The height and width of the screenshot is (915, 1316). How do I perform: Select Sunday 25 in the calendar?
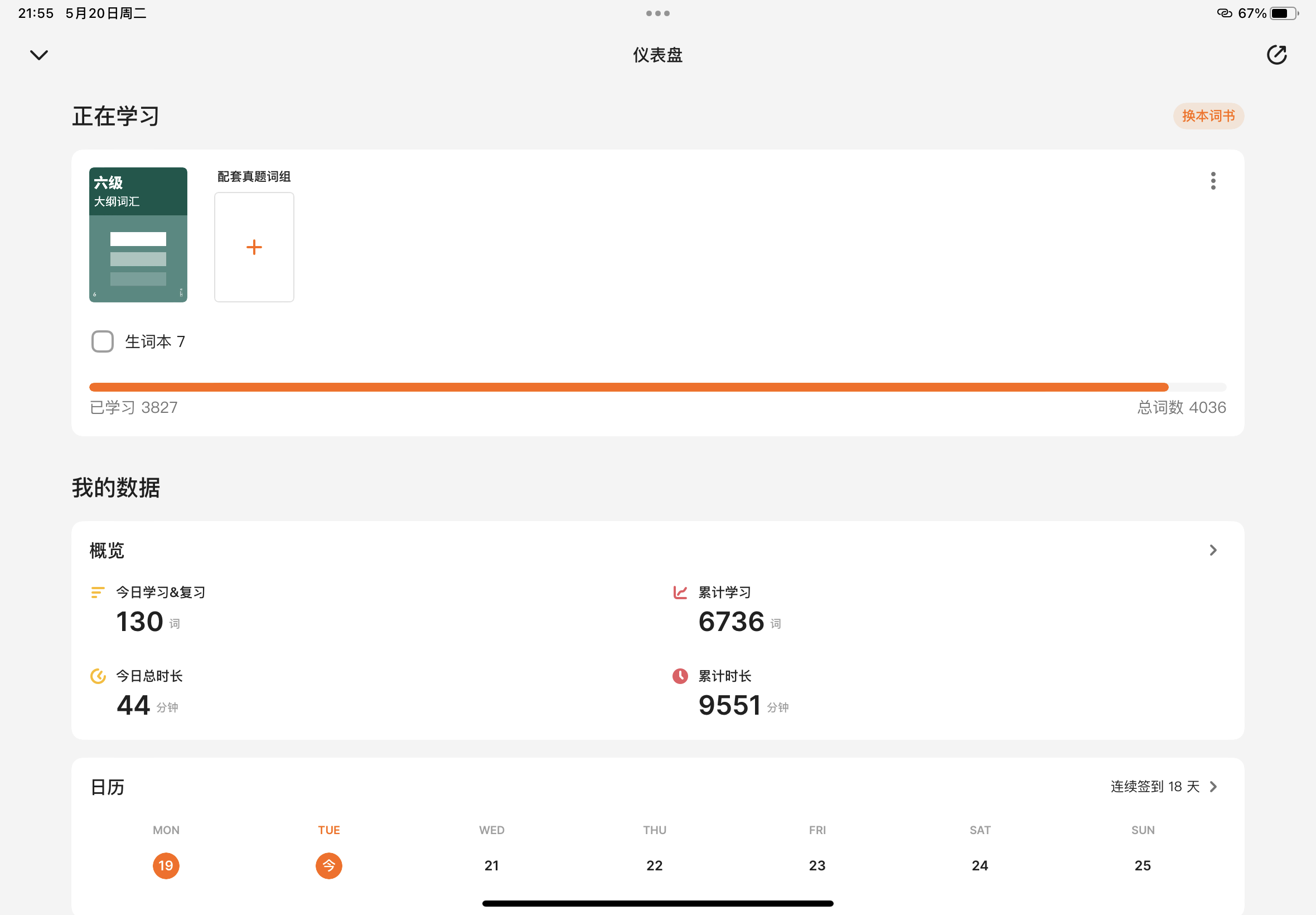pos(1143,865)
